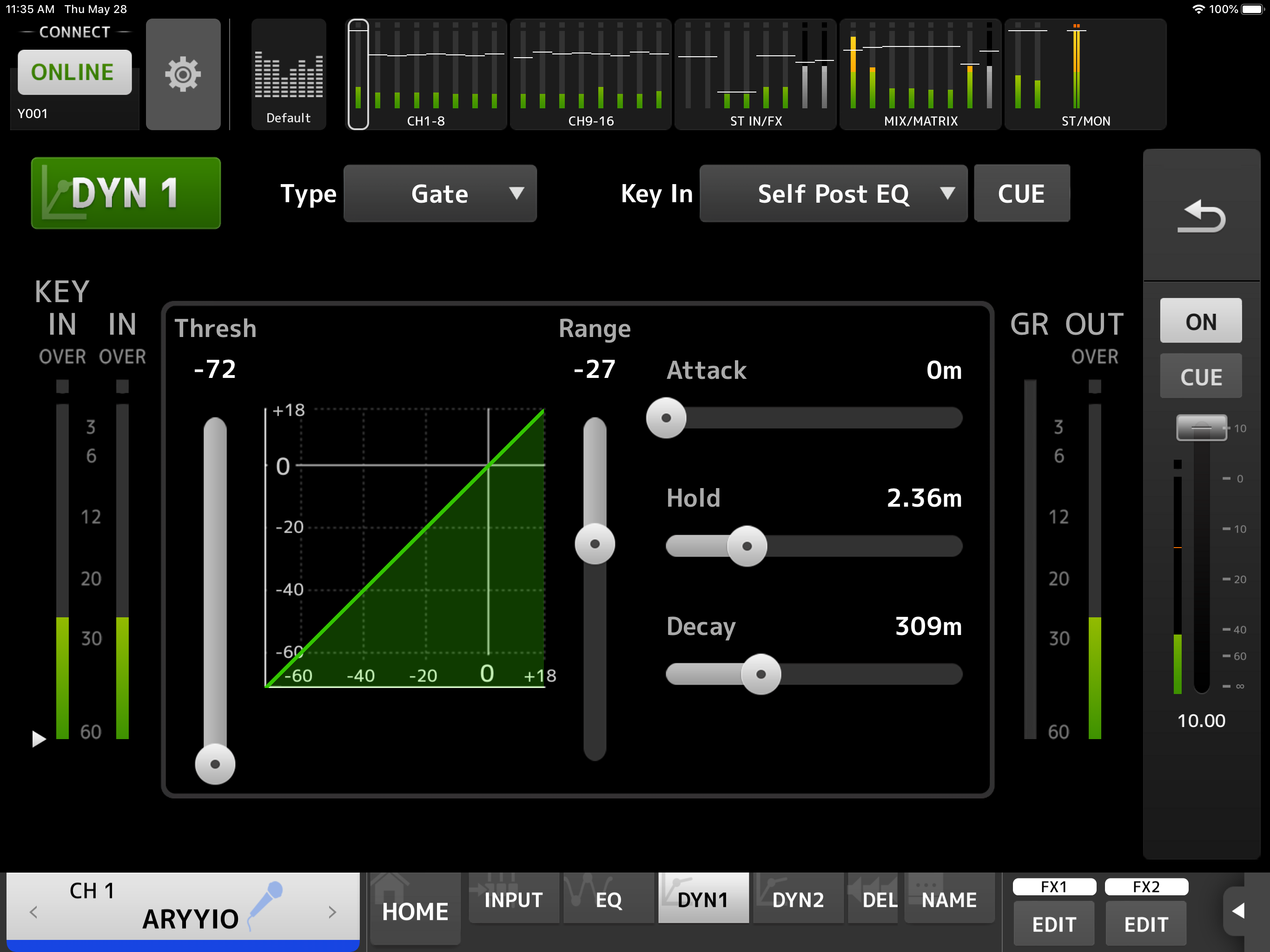Open the Gate type dropdown
1270x952 pixels.
pos(440,193)
